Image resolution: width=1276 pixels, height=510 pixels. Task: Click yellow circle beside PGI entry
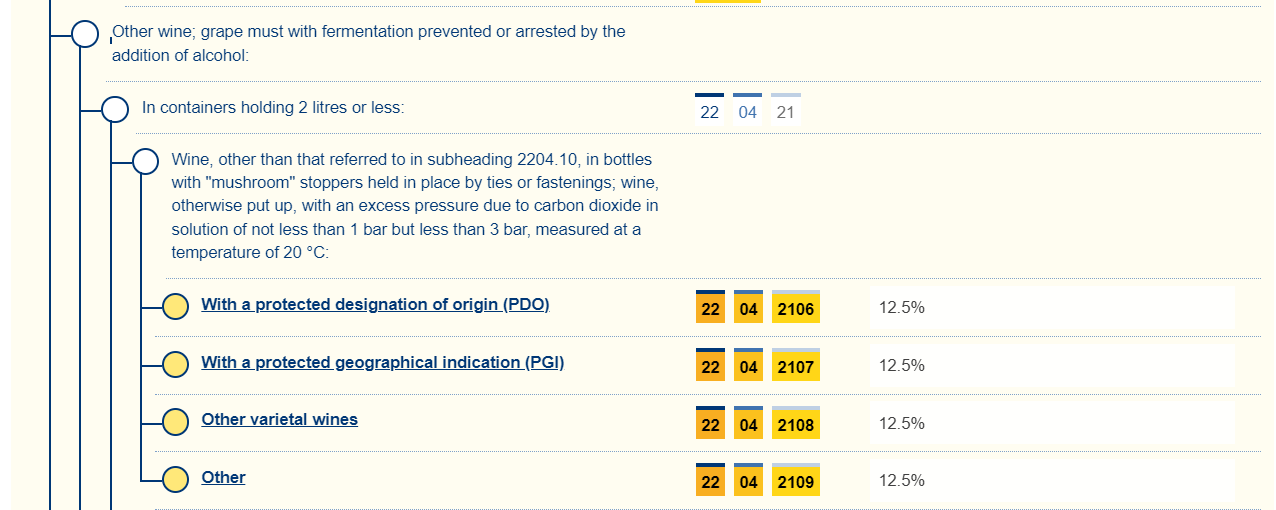coord(175,365)
